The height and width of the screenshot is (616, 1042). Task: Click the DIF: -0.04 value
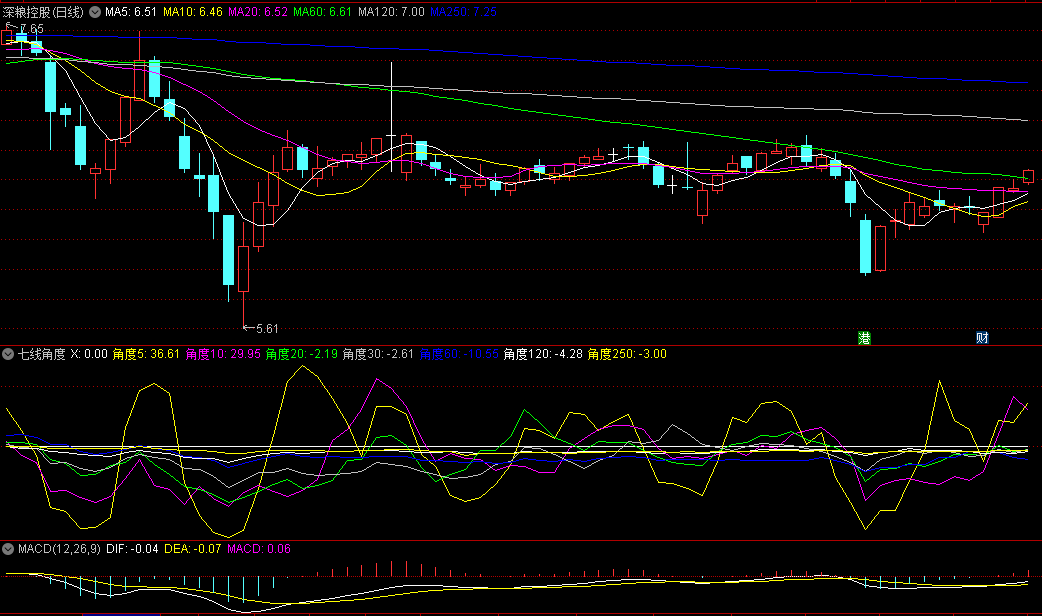click(x=132, y=549)
